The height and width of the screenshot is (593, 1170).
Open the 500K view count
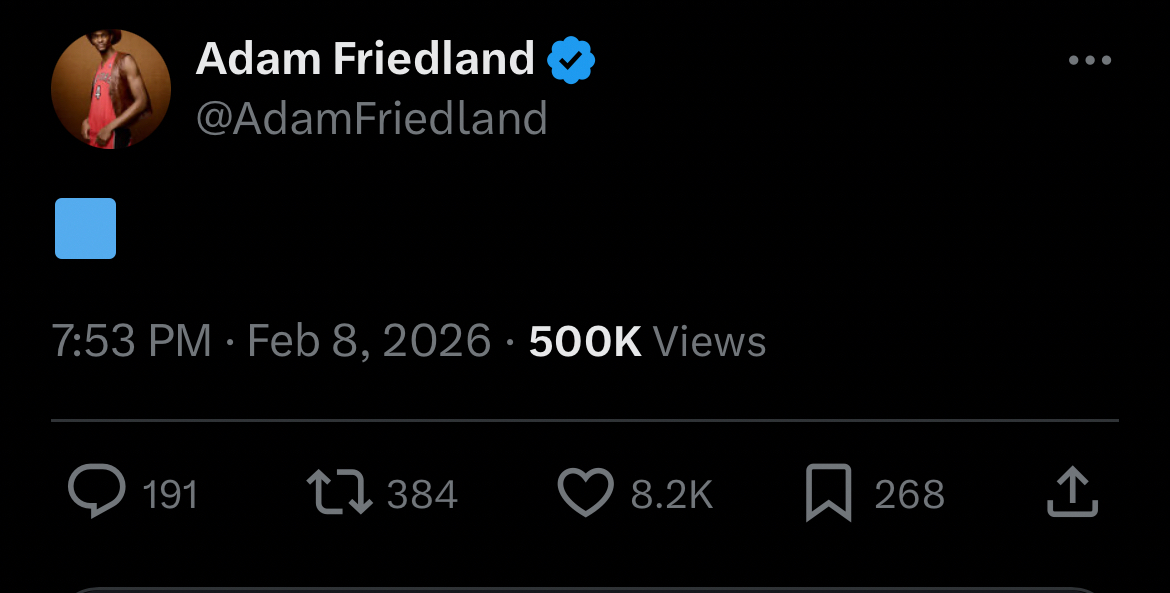pos(585,342)
